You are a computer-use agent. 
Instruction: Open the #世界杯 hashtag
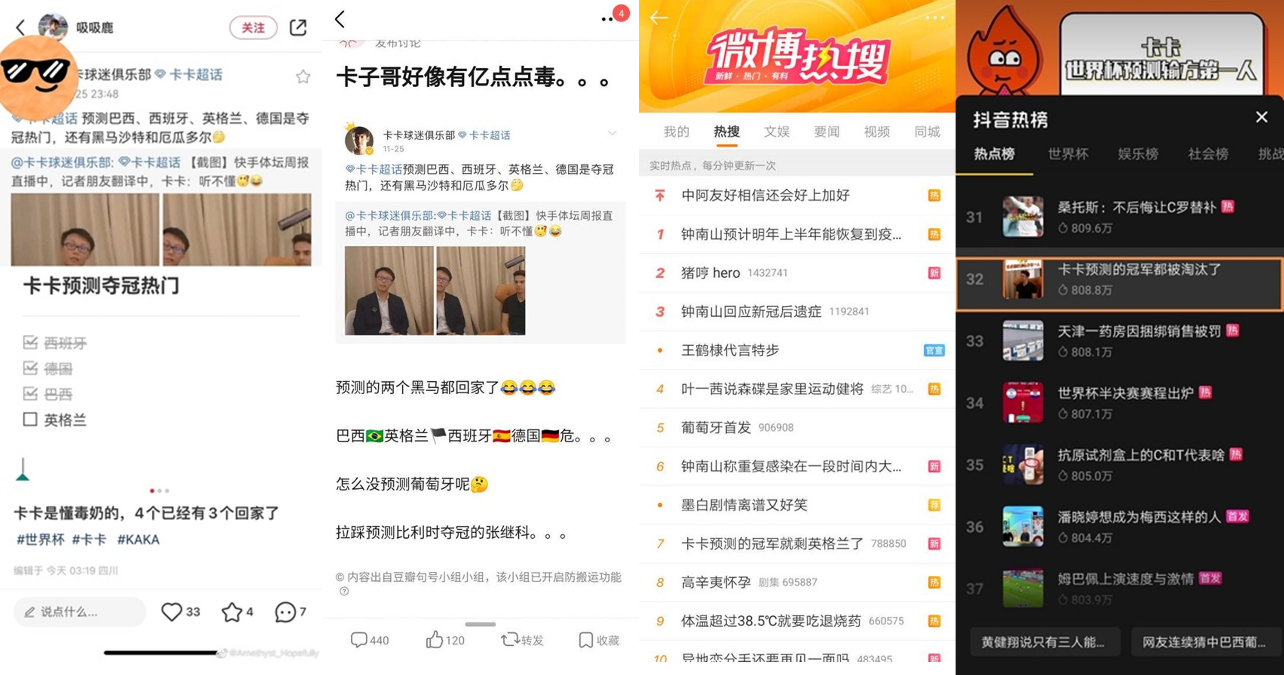[x=40, y=539]
